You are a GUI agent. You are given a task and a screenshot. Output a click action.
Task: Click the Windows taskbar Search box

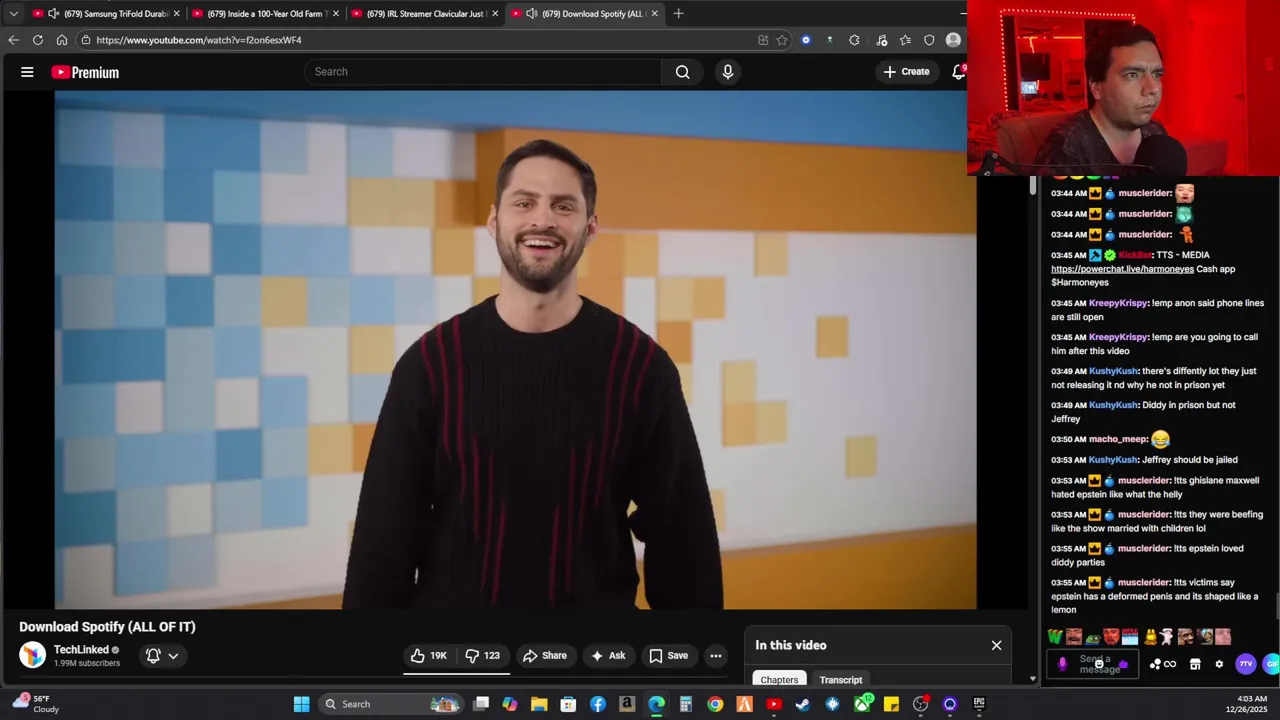click(391, 704)
